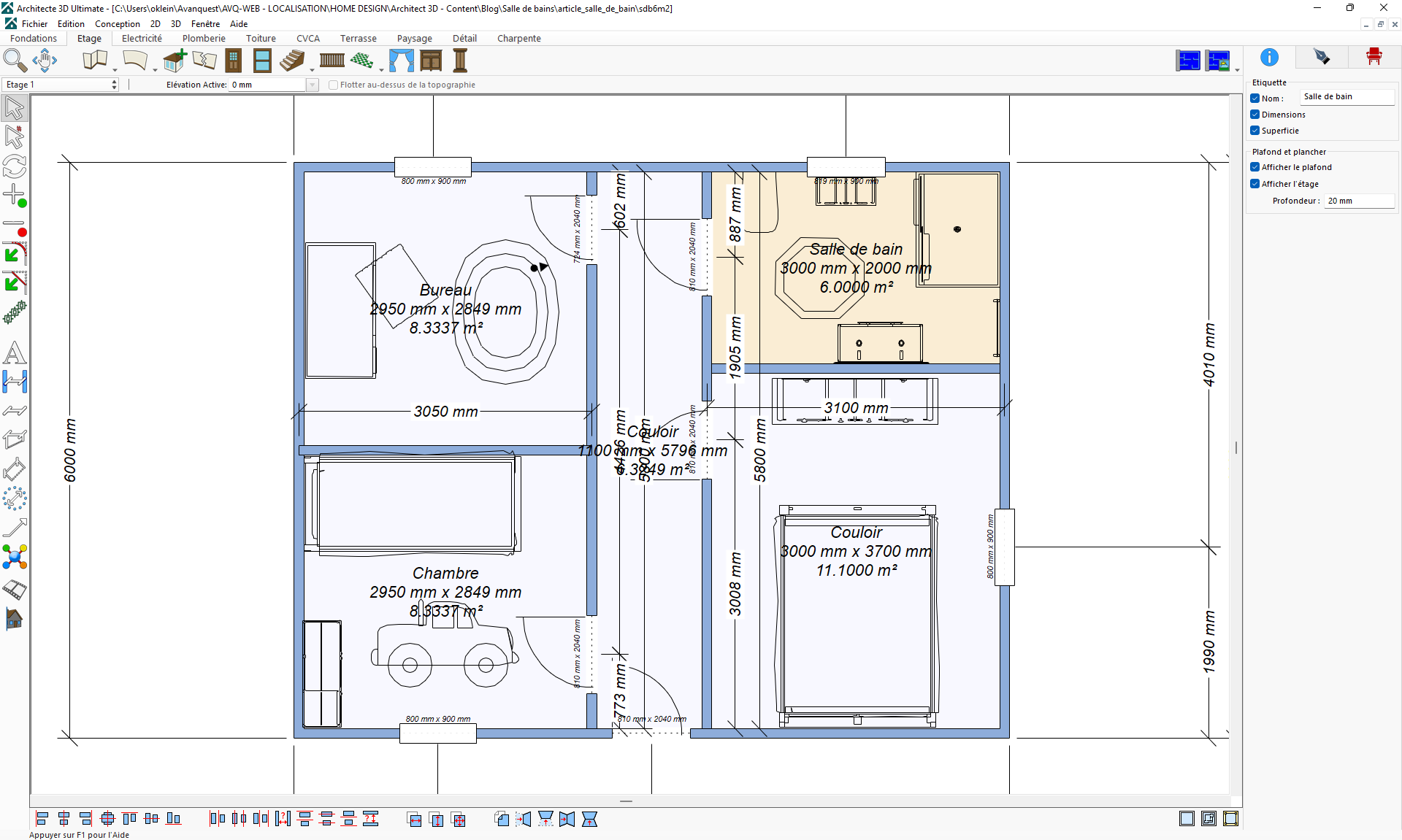The width and height of the screenshot is (1402, 840).
Task: Uncheck the Superficie checkbox
Action: [1255, 131]
